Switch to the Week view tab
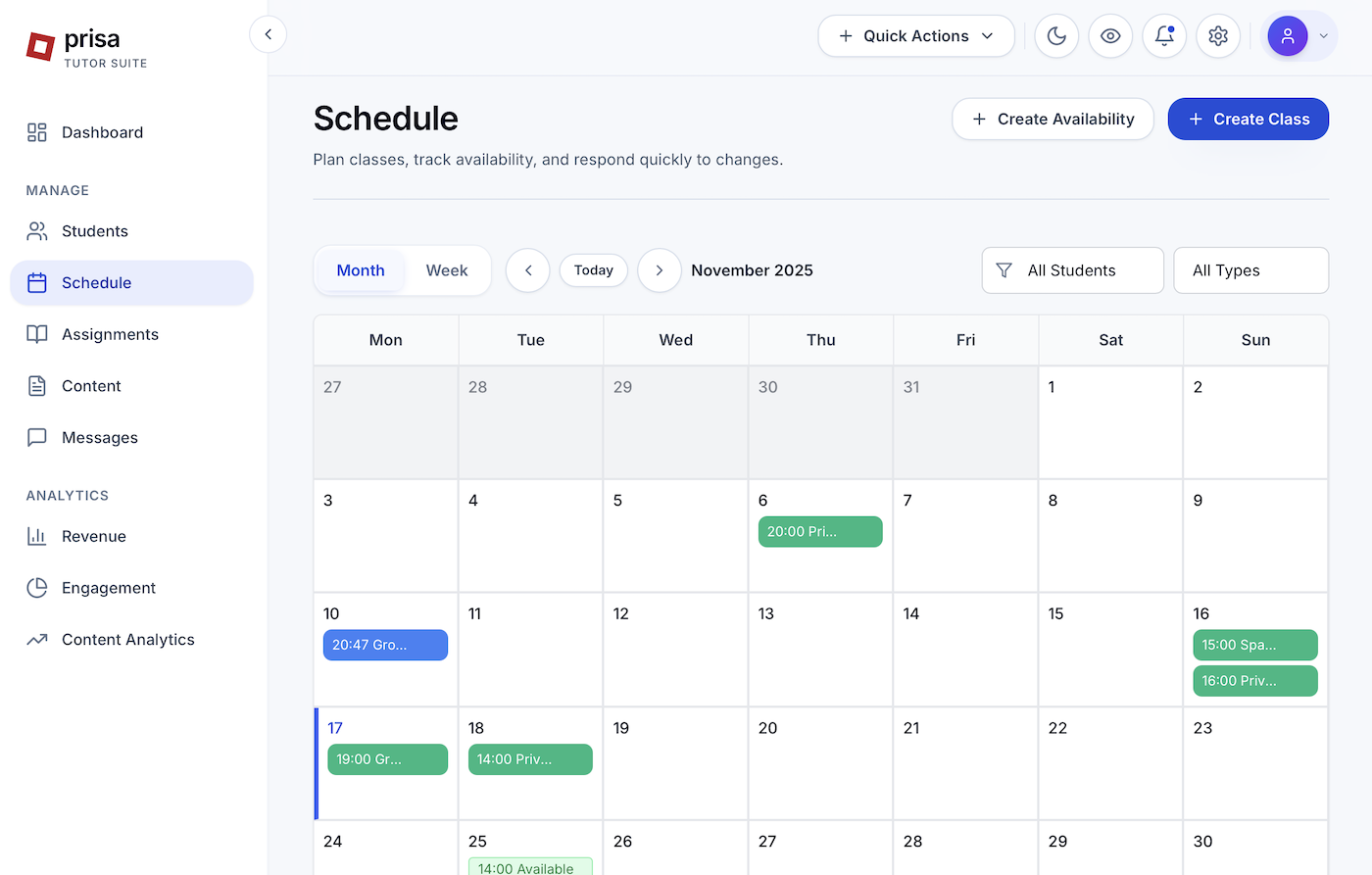The height and width of the screenshot is (875, 1372). (x=447, y=269)
